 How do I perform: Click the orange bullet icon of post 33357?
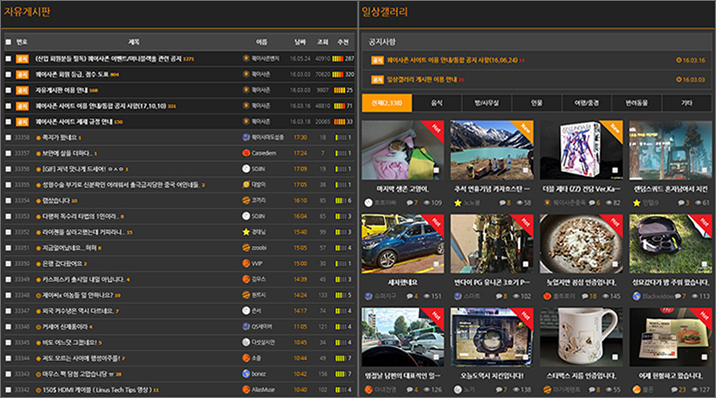(x=38, y=153)
